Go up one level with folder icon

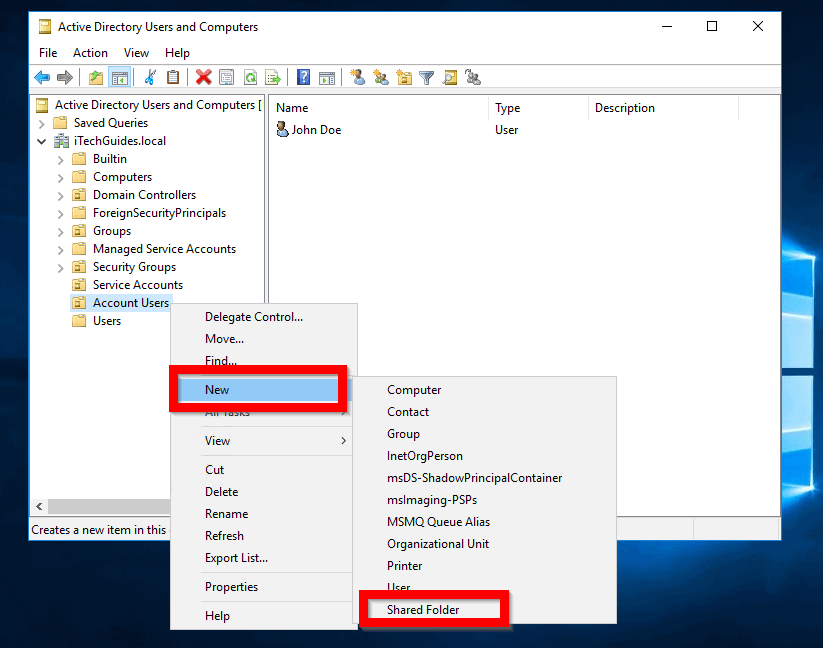pyautogui.click(x=96, y=78)
